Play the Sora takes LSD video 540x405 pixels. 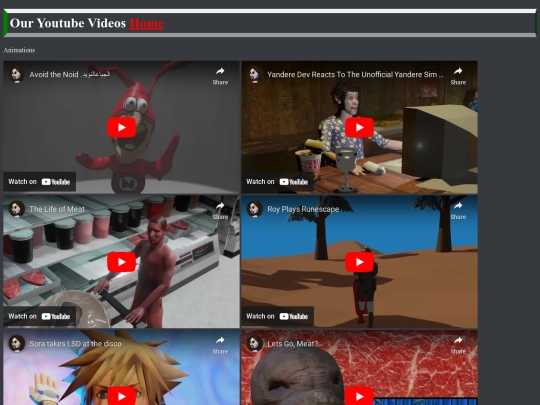point(122,396)
